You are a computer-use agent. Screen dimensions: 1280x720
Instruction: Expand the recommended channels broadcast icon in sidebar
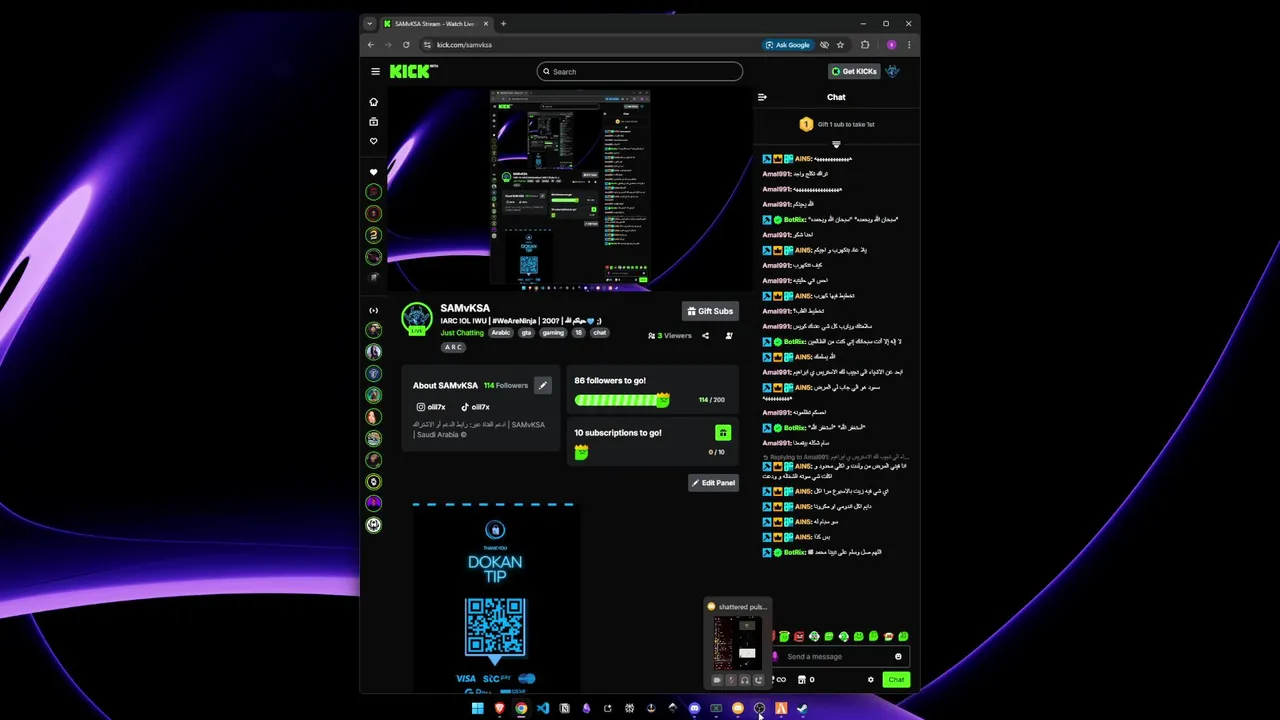(374, 310)
